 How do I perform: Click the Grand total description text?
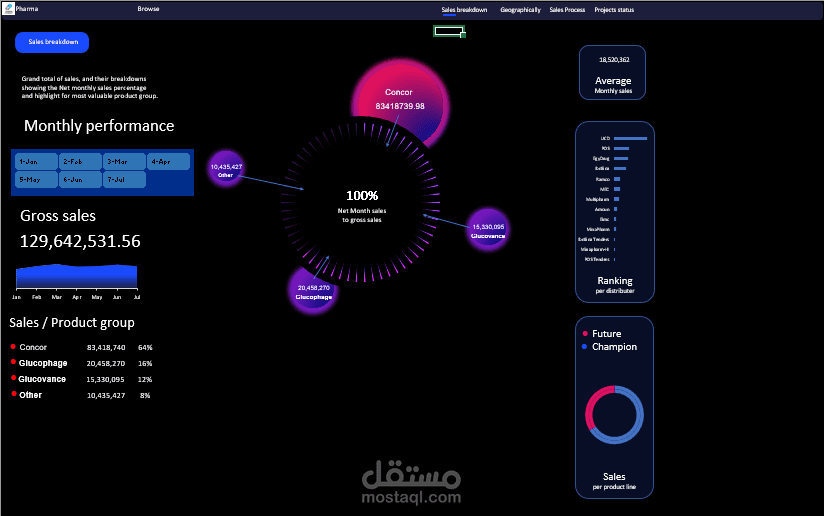pos(89,87)
